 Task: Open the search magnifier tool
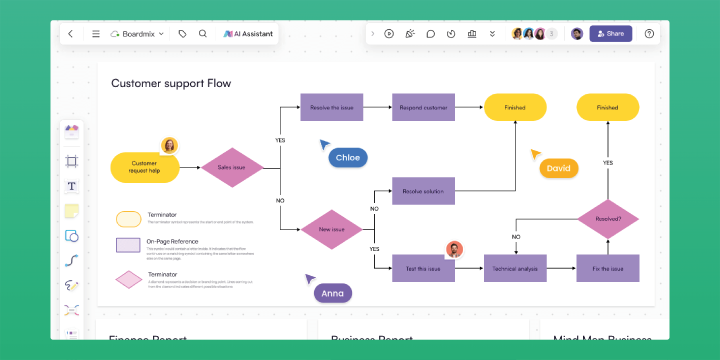click(x=202, y=34)
